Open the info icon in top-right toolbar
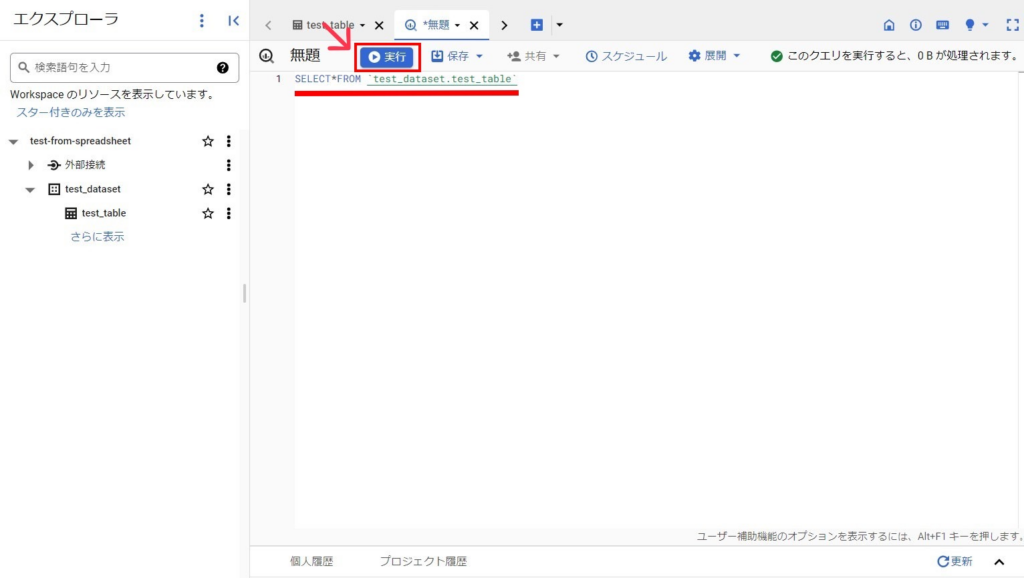 915,25
